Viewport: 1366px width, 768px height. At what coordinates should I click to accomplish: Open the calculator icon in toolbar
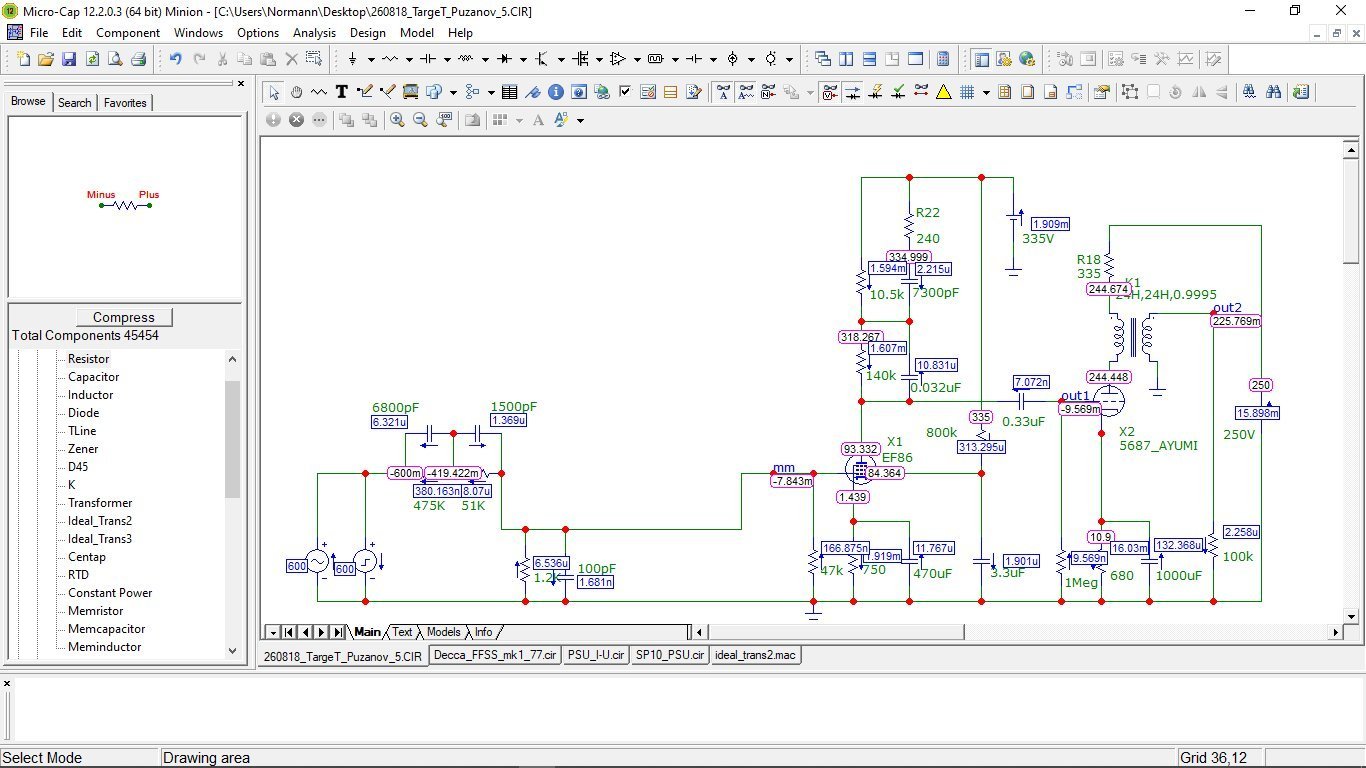pos(942,59)
